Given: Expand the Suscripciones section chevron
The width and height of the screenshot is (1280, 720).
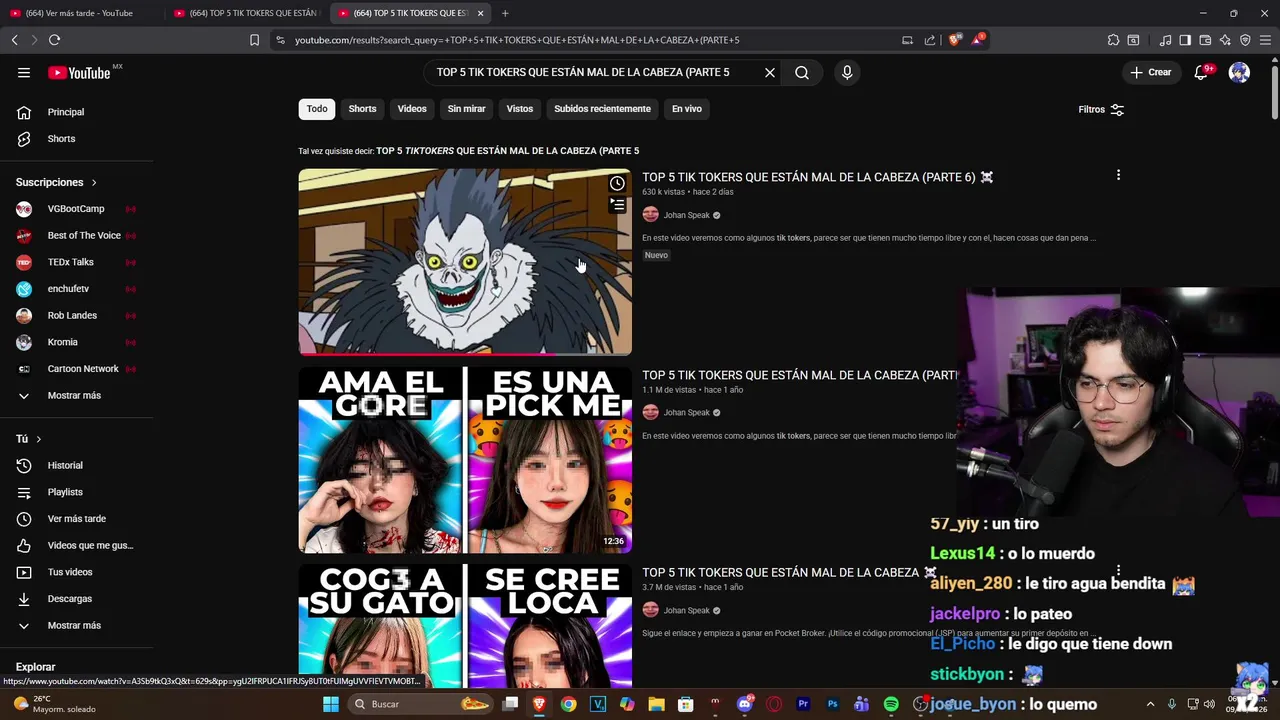Looking at the screenshot, I should coord(94,183).
